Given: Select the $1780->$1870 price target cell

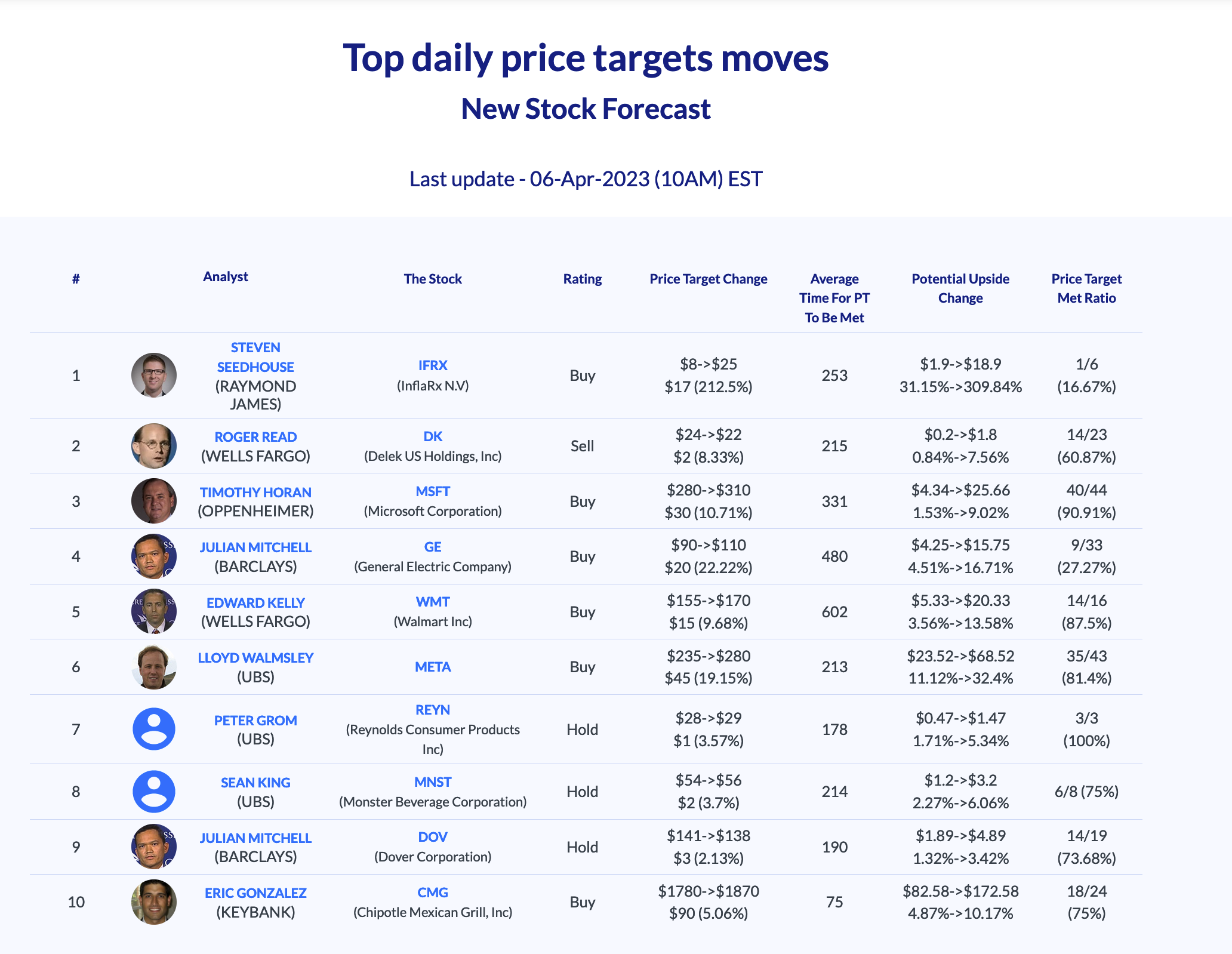Looking at the screenshot, I should (x=709, y=902).
